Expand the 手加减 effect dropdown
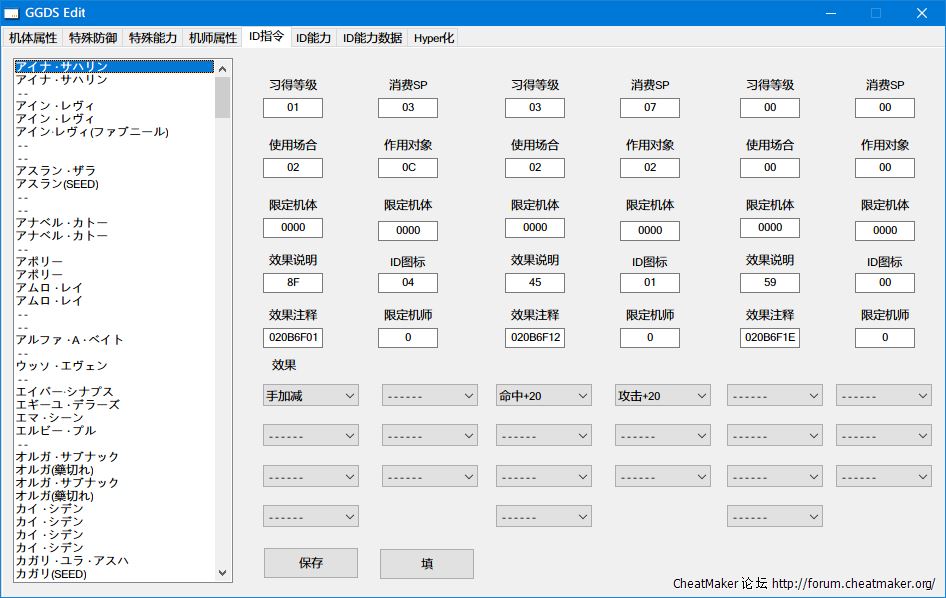The width and height of the screenshot is (946, 598). coord(310,396)
